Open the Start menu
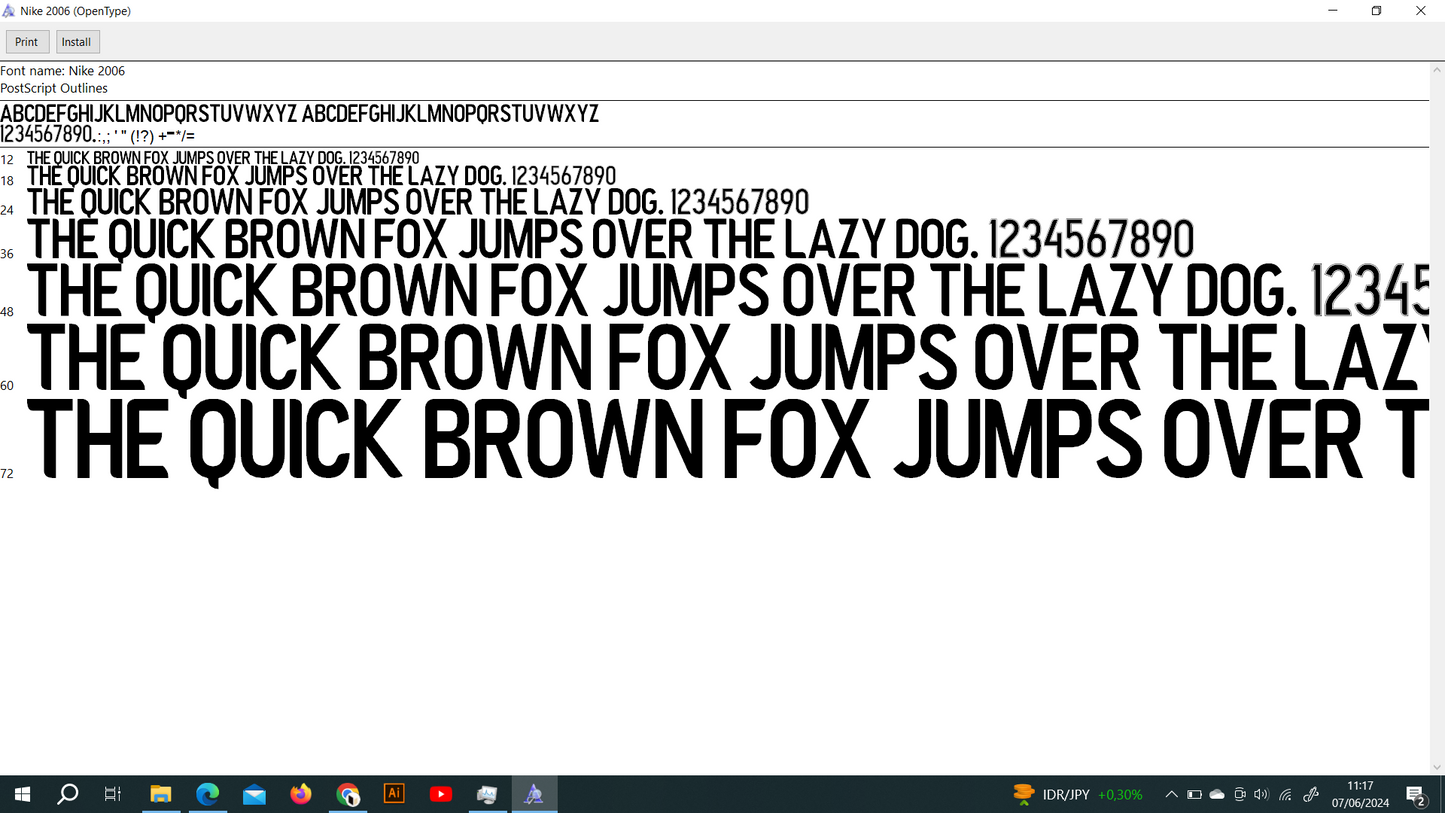1445x813 pixels. click(21, 793)
